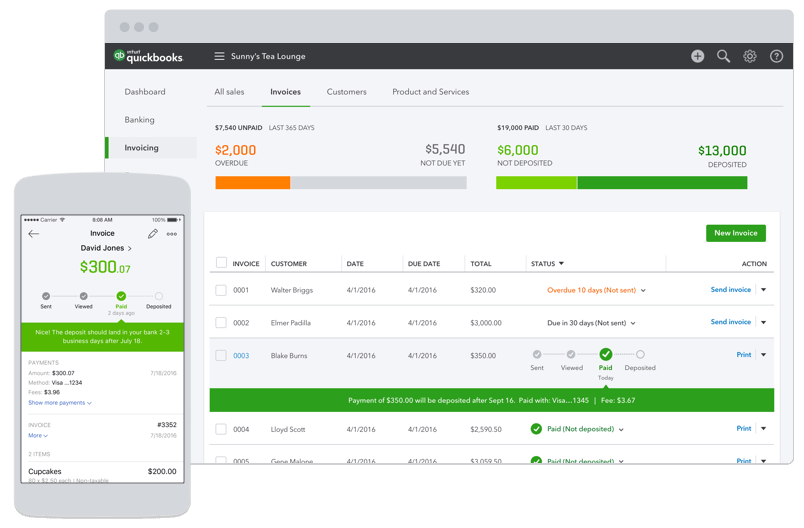Click the plus Create icon in header
The width and height of the screenshot is (804, 528).
pos(697,57)
